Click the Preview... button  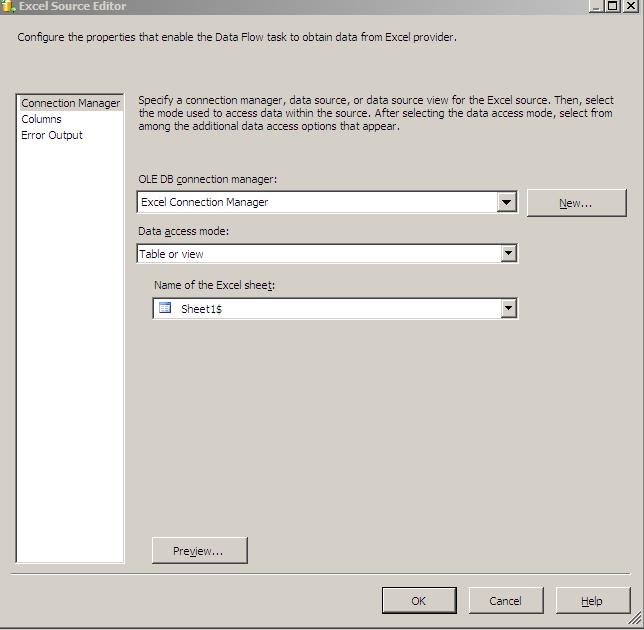[x=200, y=550]
